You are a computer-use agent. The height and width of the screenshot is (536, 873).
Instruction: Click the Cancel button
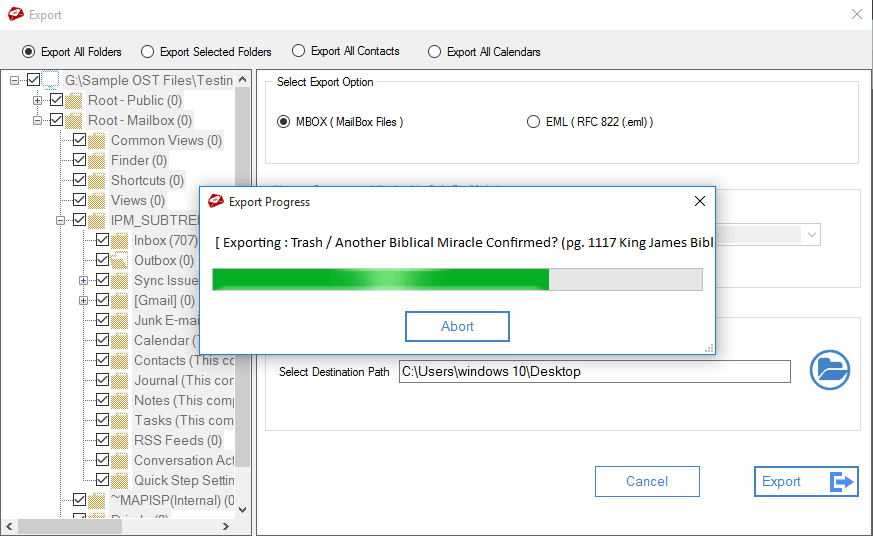647,481
